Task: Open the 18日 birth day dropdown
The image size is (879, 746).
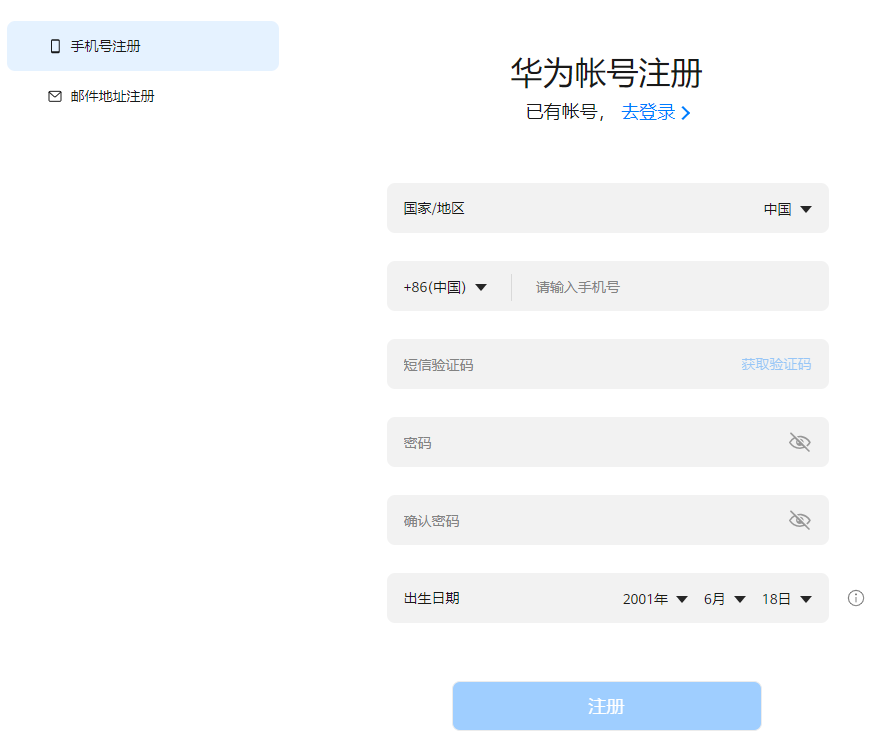Action: [x=787, y=599]
